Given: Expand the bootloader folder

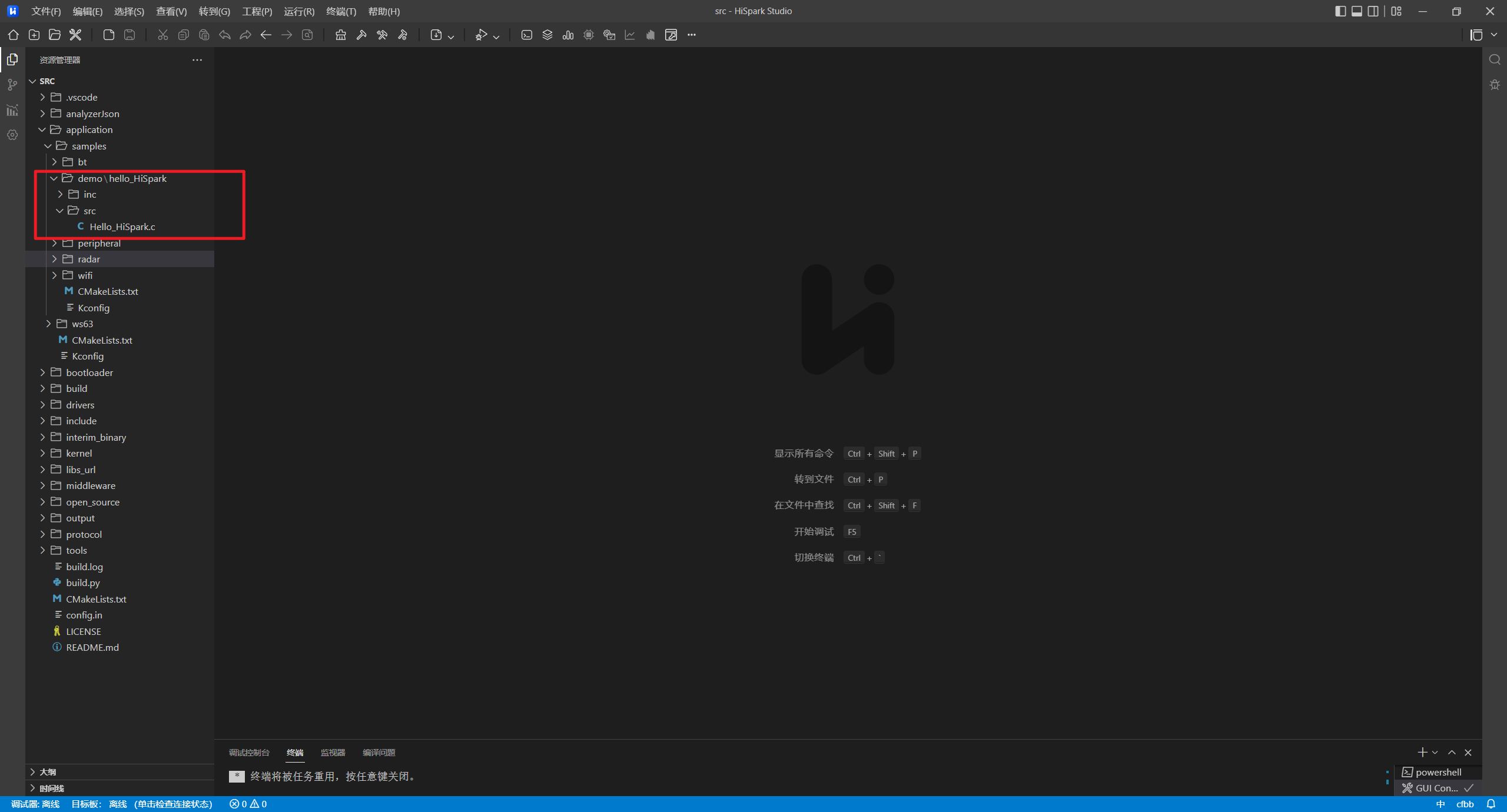Looking at the screenshot, I should click(x=89, y=372).
